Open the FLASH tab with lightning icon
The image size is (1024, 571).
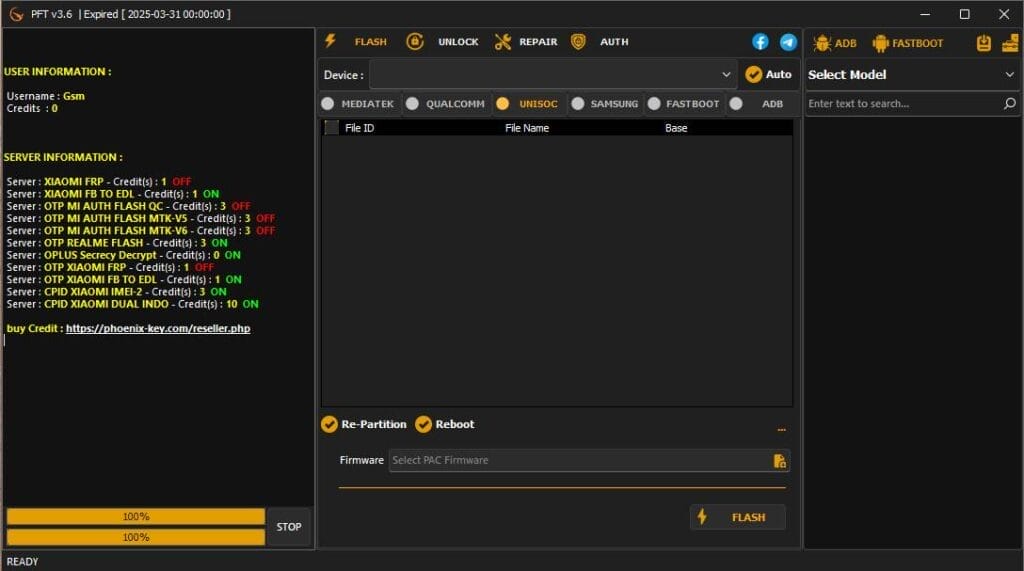(356, 42)
